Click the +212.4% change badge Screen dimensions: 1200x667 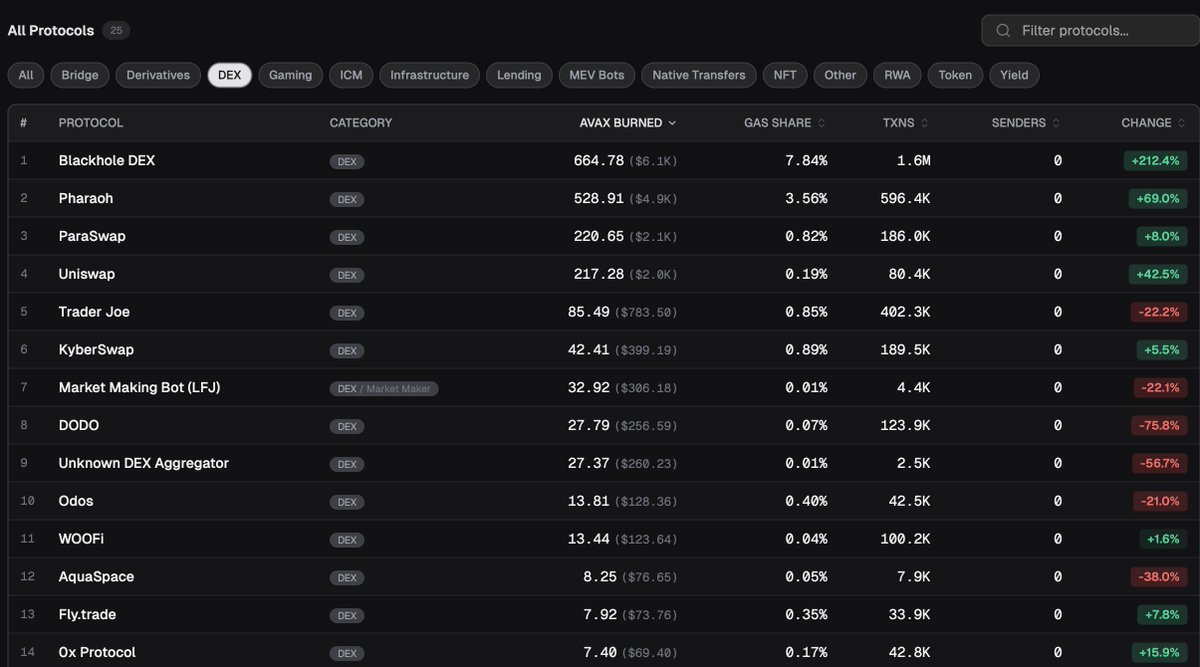point(1155,161)
